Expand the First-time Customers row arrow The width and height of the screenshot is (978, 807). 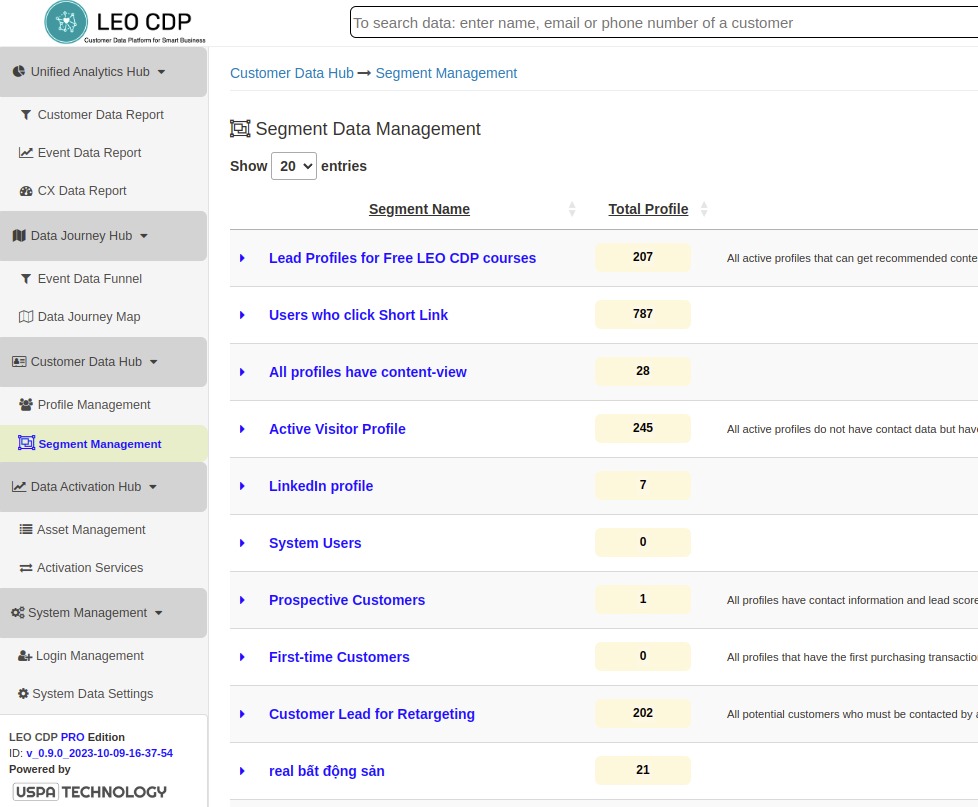(x=243, y=657)
